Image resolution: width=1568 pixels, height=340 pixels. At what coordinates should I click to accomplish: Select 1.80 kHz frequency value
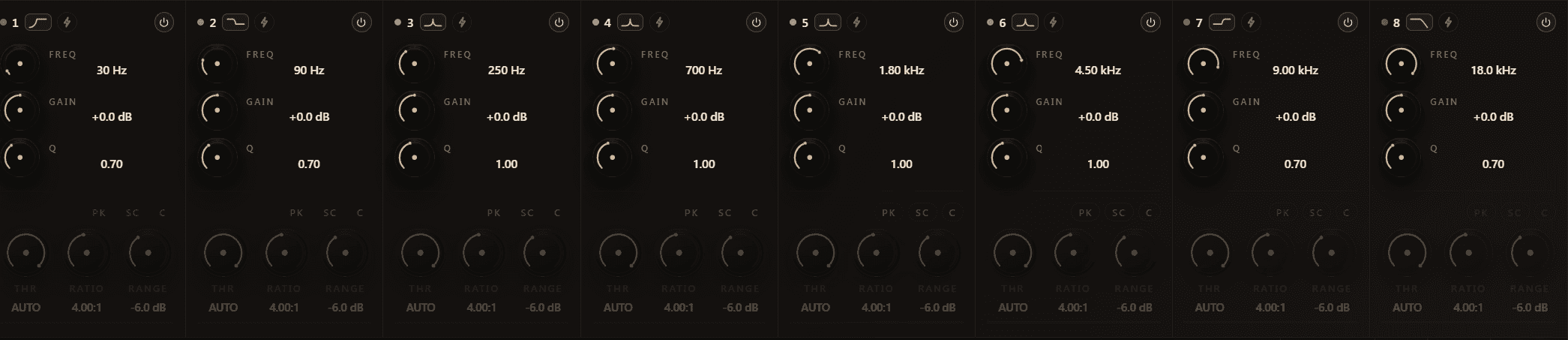[x=901, y=71]
